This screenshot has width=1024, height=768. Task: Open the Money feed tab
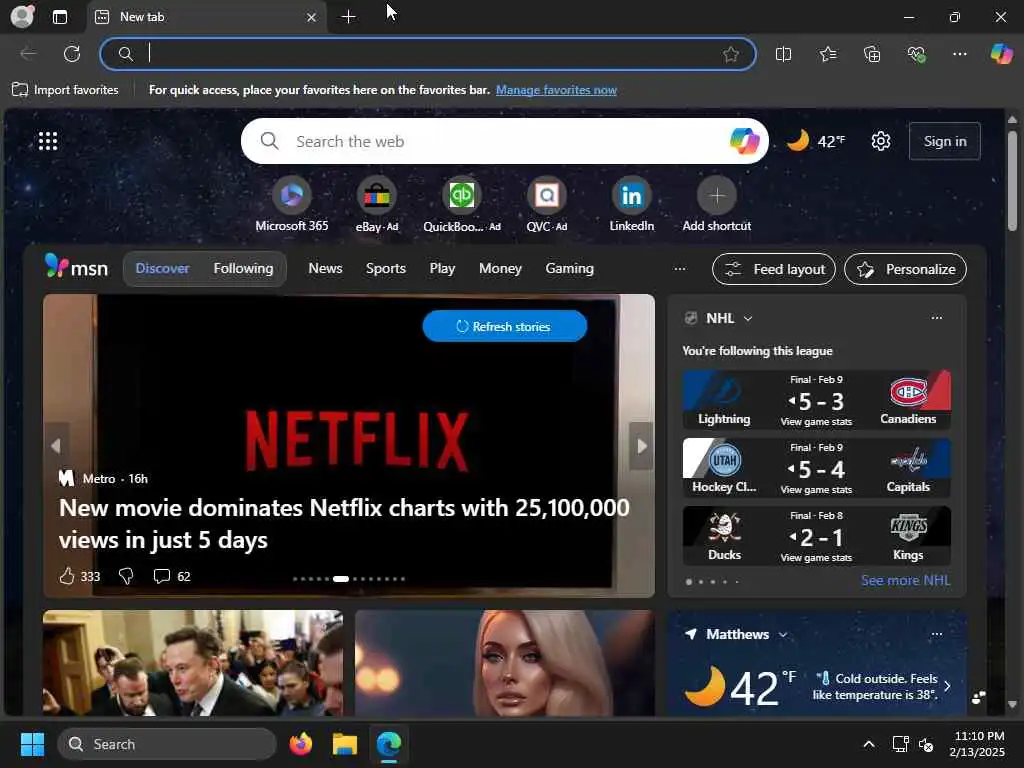(x=500, y=268)
